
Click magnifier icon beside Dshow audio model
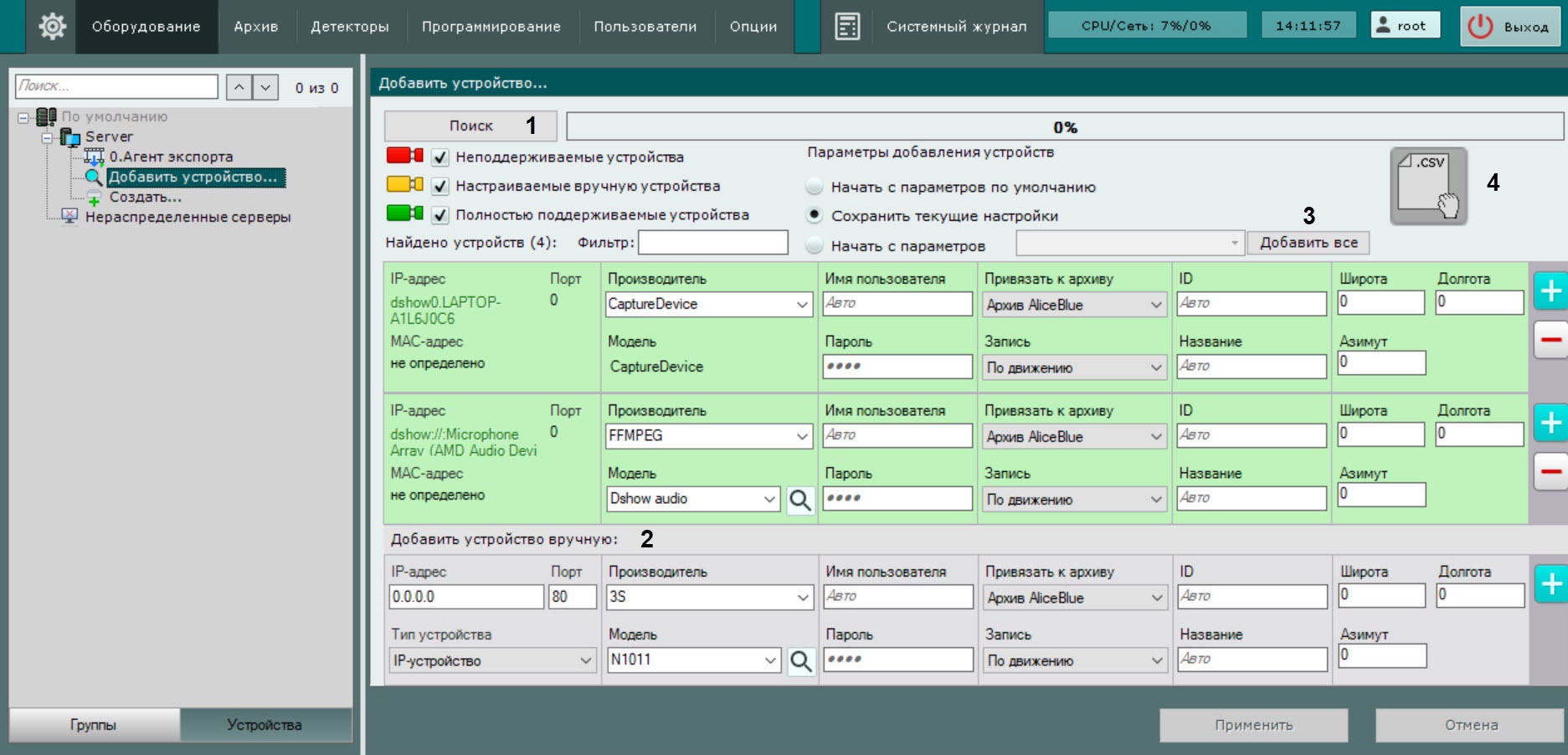pyautogui.click(x=800, y=500)
